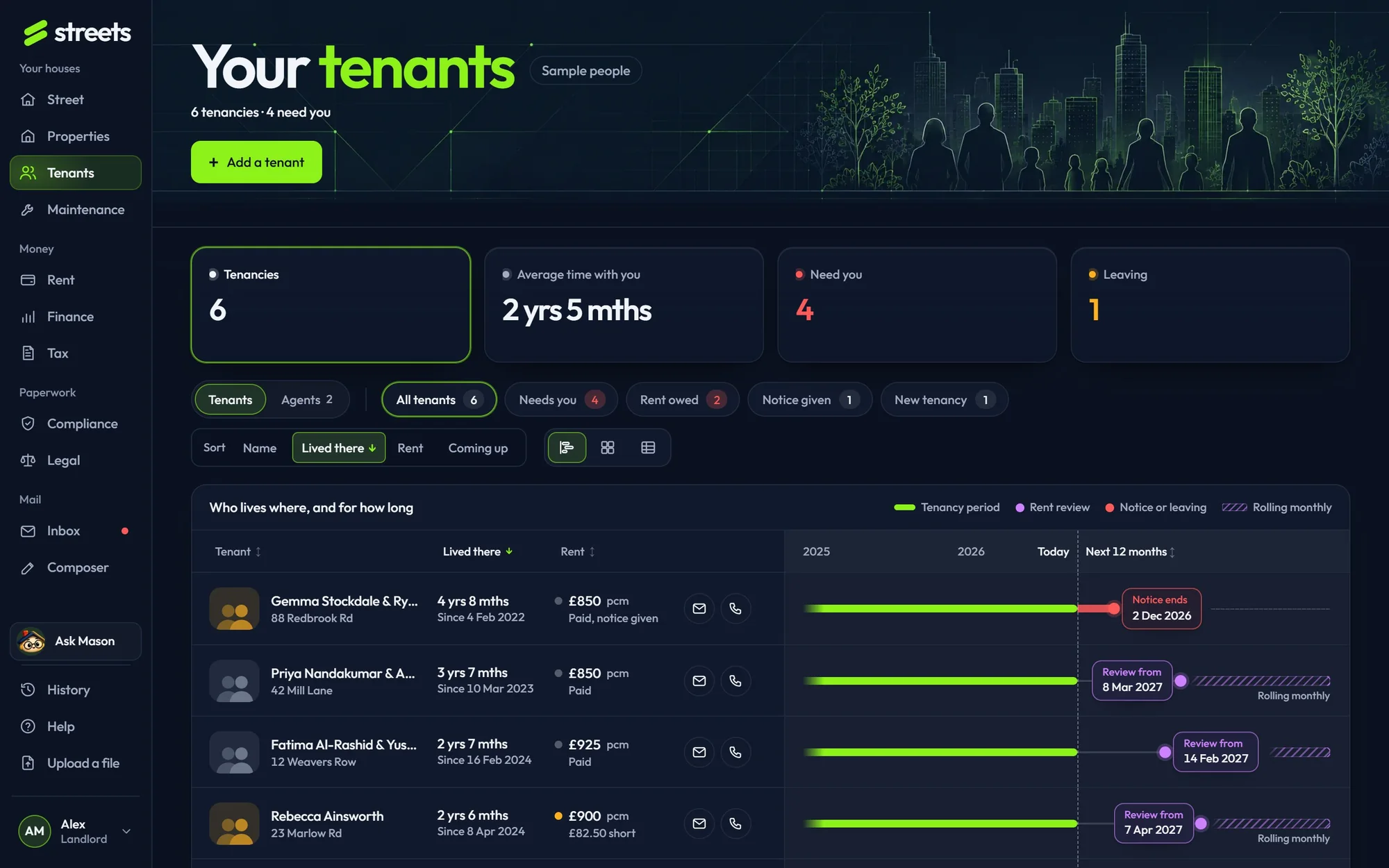Choose Lived there sort option

click(x=339, y=448)
